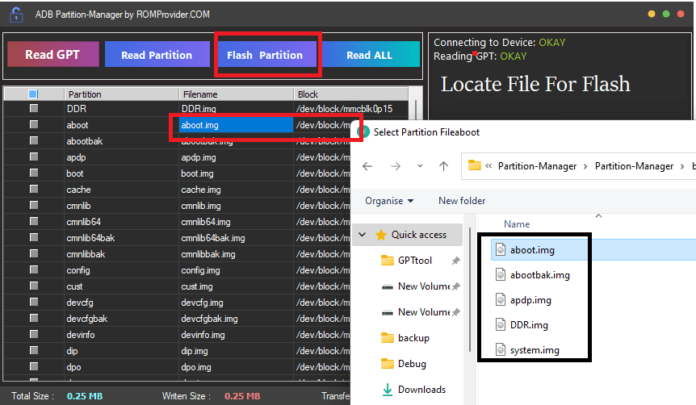This screenshot has width=696, height=405.
Task: Open the Organise dropdown menu
Action: [389, 201]
